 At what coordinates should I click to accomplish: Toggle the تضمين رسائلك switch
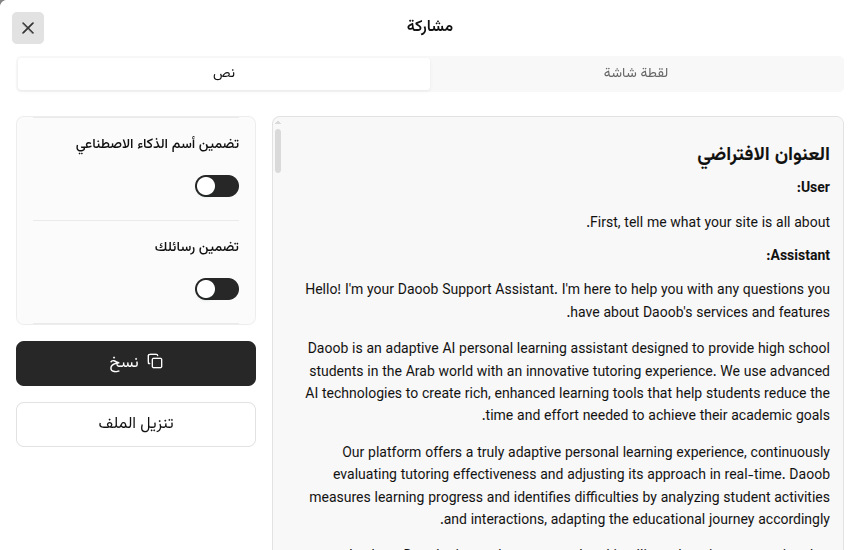point(217,289)
